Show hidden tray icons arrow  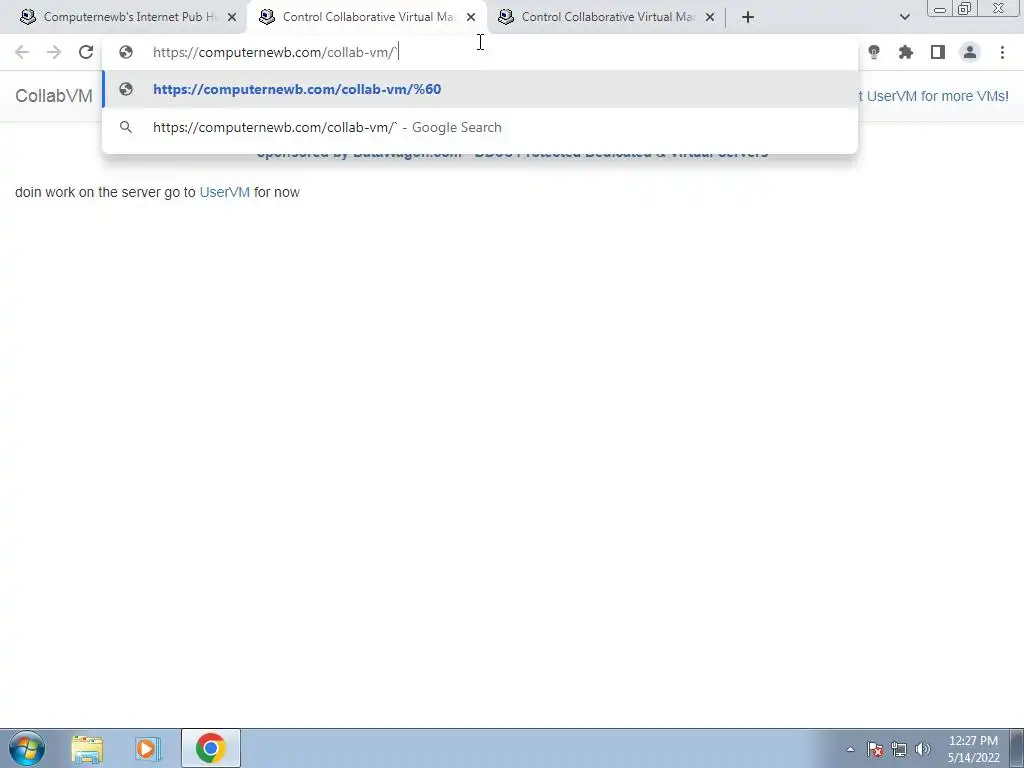pos(850,749)
